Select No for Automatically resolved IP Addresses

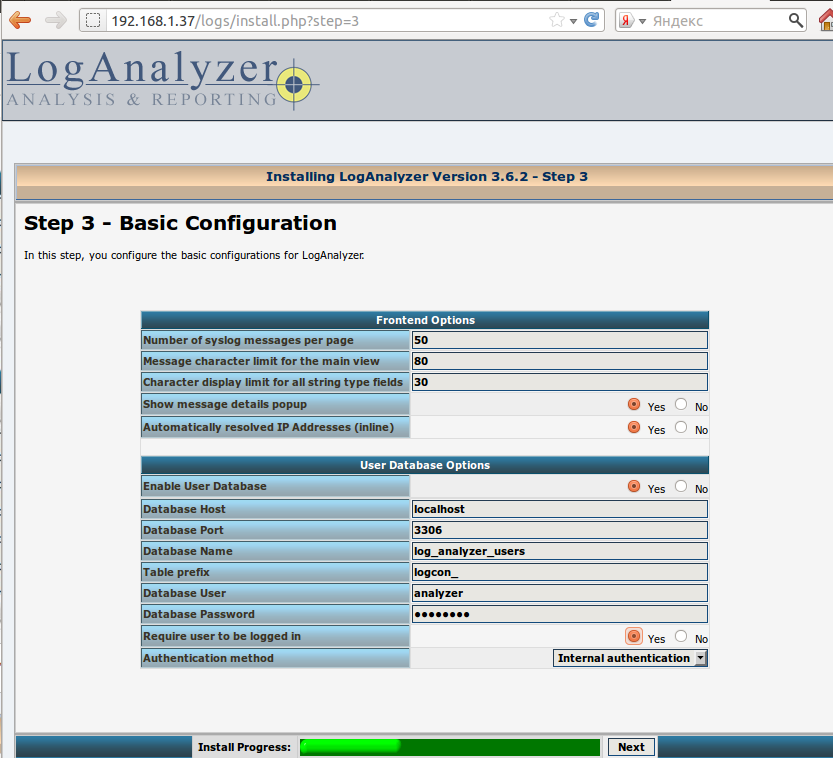(681, 427)
